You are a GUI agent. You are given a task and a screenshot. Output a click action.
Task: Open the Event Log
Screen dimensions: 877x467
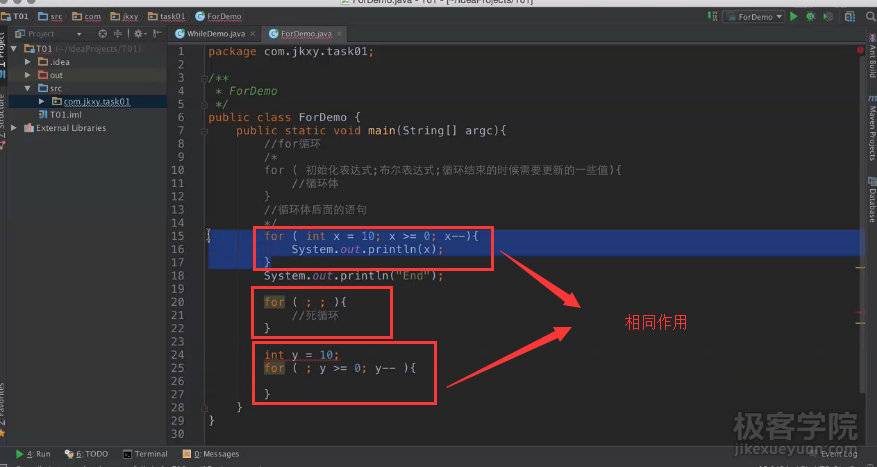[833, 454]
